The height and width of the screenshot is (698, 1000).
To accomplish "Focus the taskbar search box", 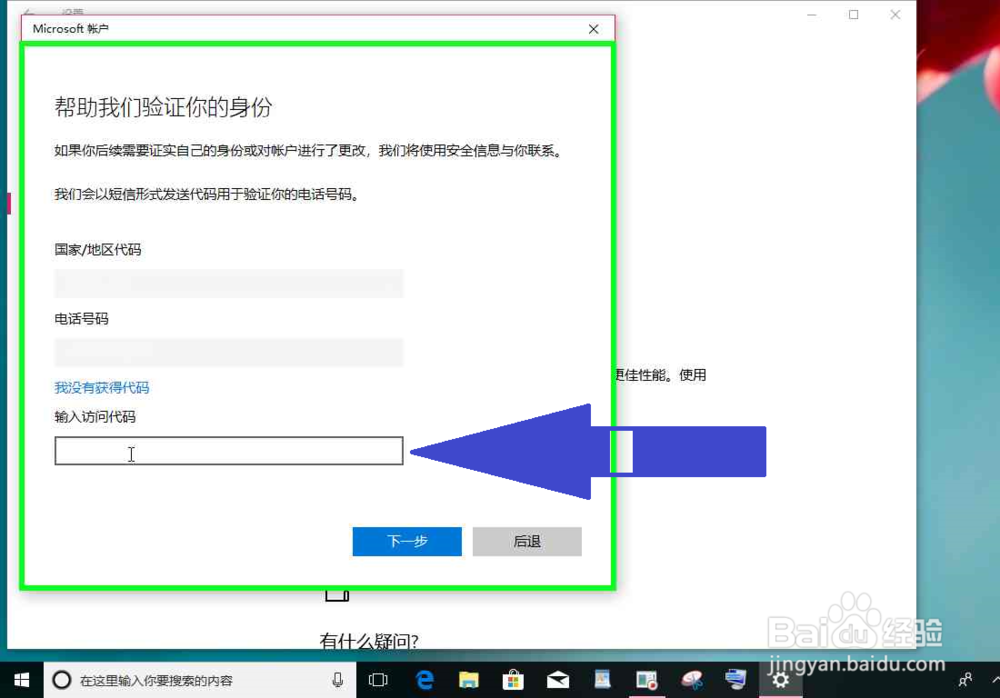I will click(x=200, y=680).
